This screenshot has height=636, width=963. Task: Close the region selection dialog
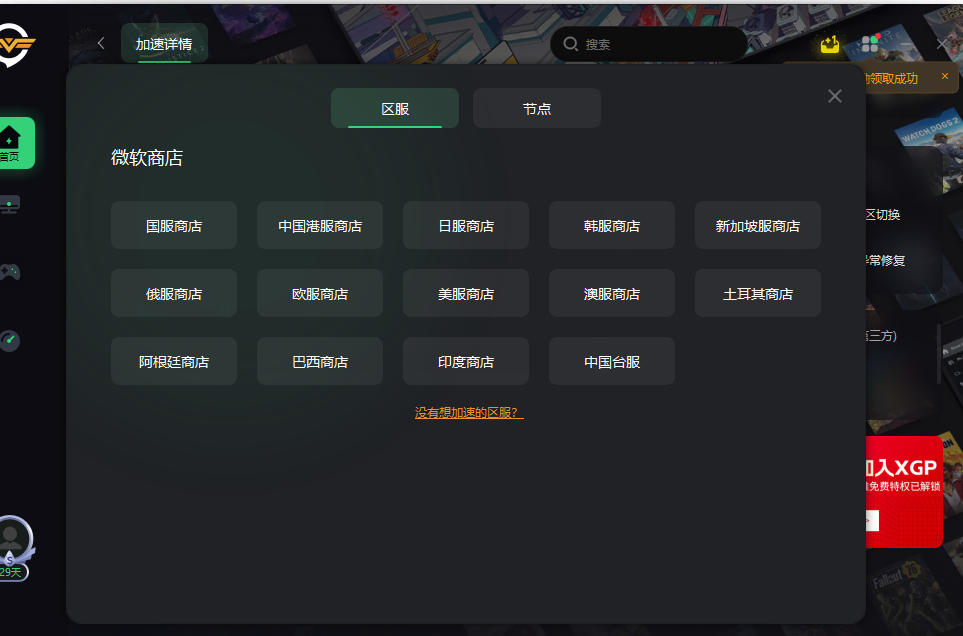point(835,96)
